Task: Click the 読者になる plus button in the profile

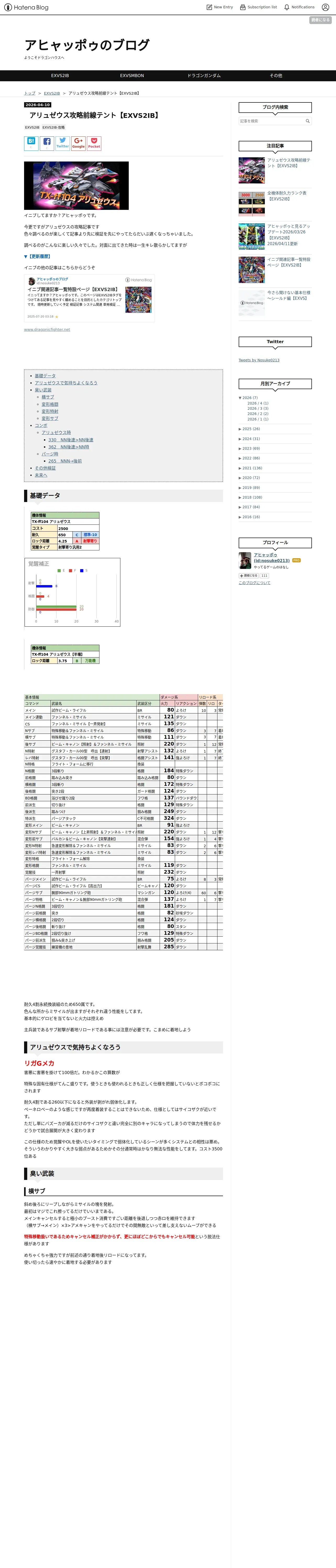Action: point(249,575)
